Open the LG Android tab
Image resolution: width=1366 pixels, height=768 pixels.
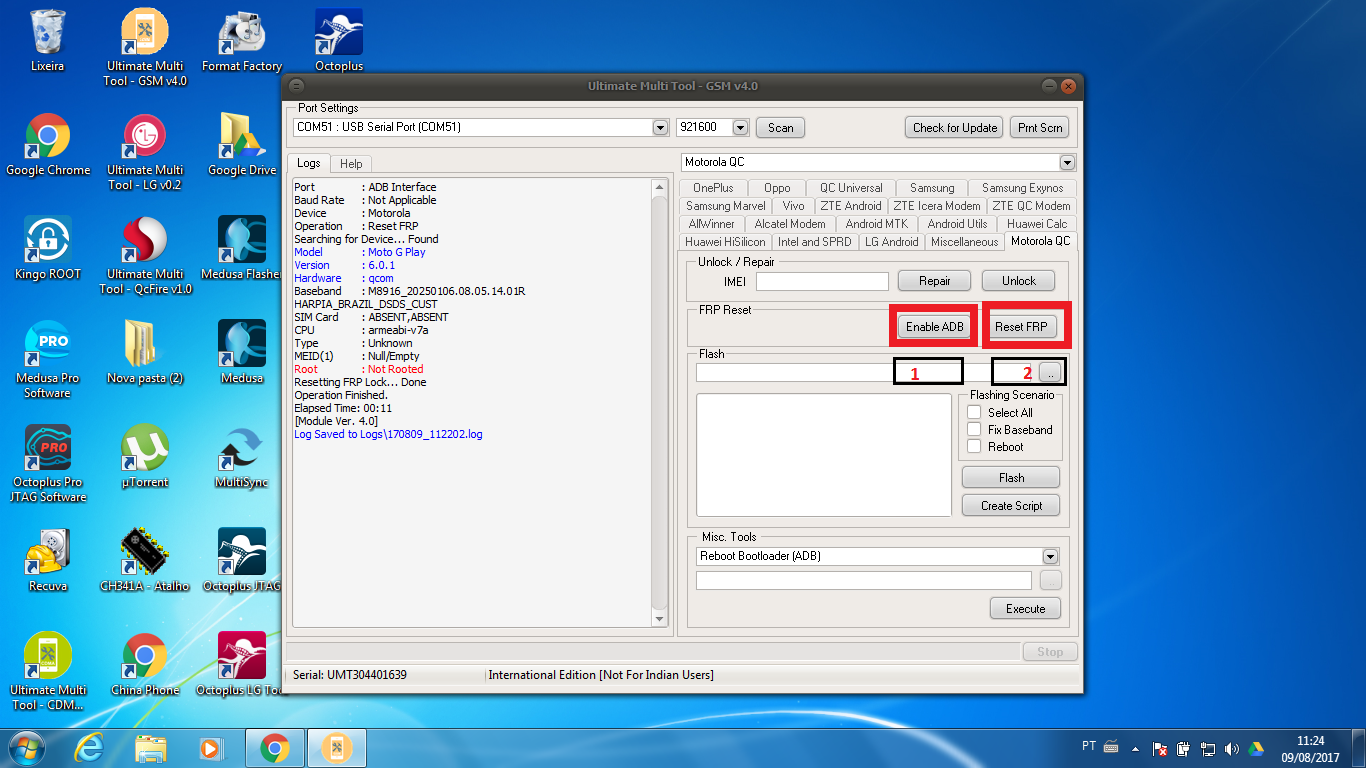[x=891, y=242]
